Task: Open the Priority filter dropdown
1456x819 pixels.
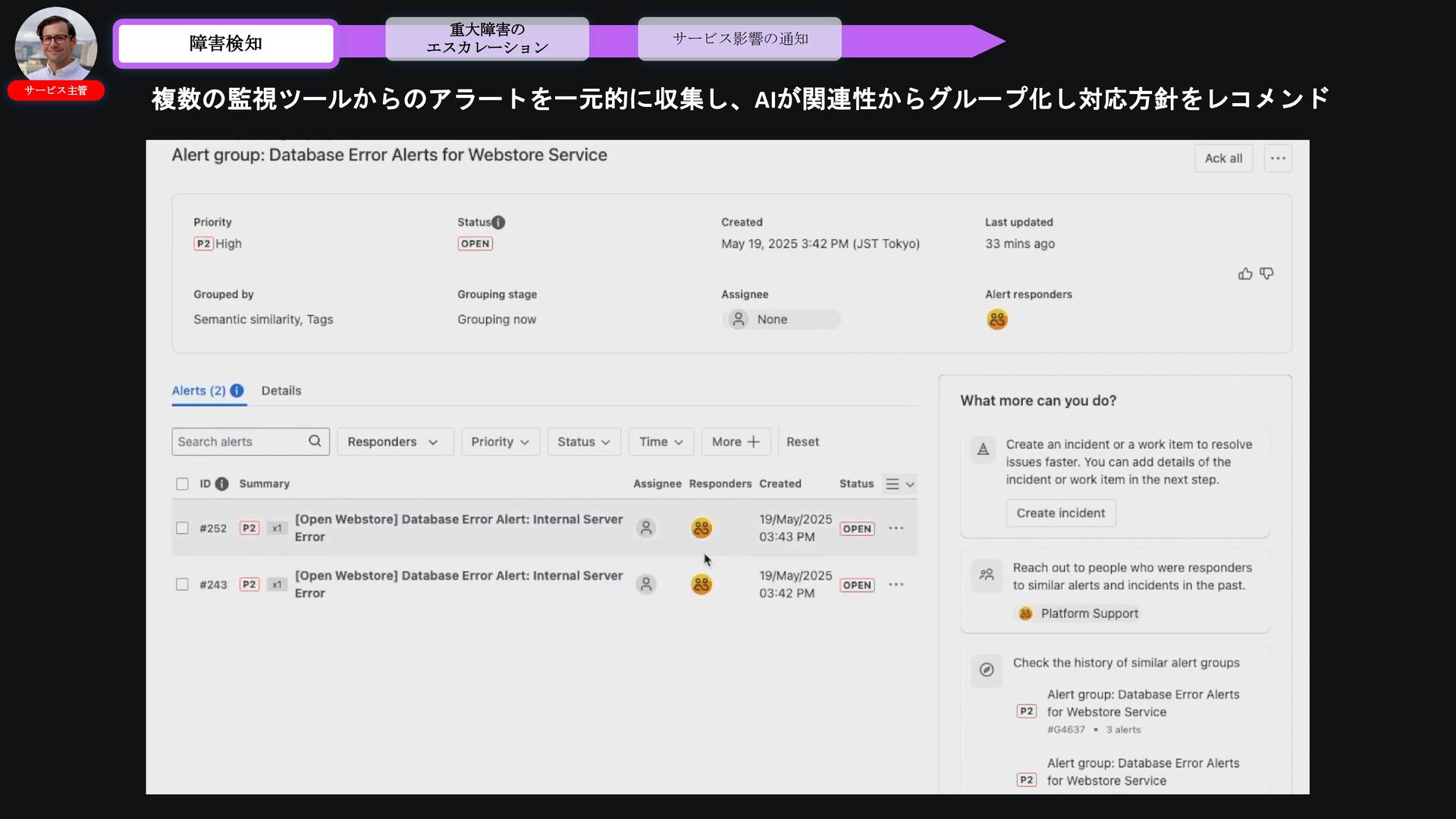Action: click(500, 441)
